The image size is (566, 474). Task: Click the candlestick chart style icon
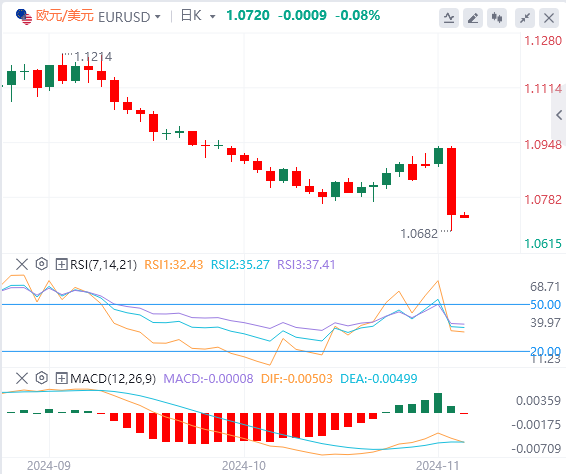(497, 18)
